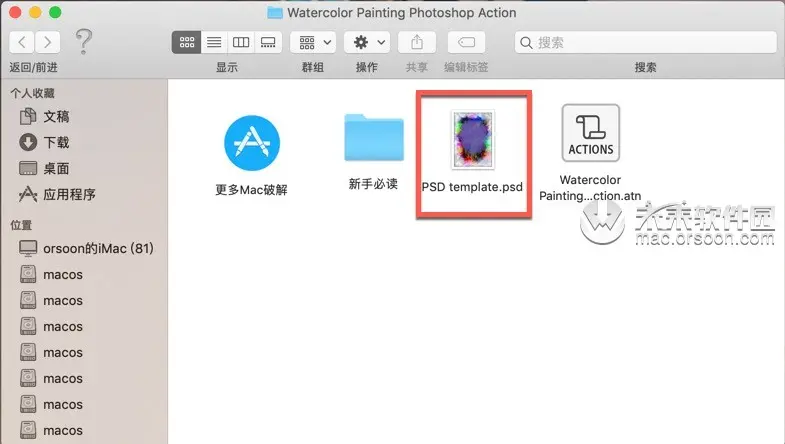The height and width of the screenshot is (444, 785).
Task: Switch to icon view
Action: (187, 43)
